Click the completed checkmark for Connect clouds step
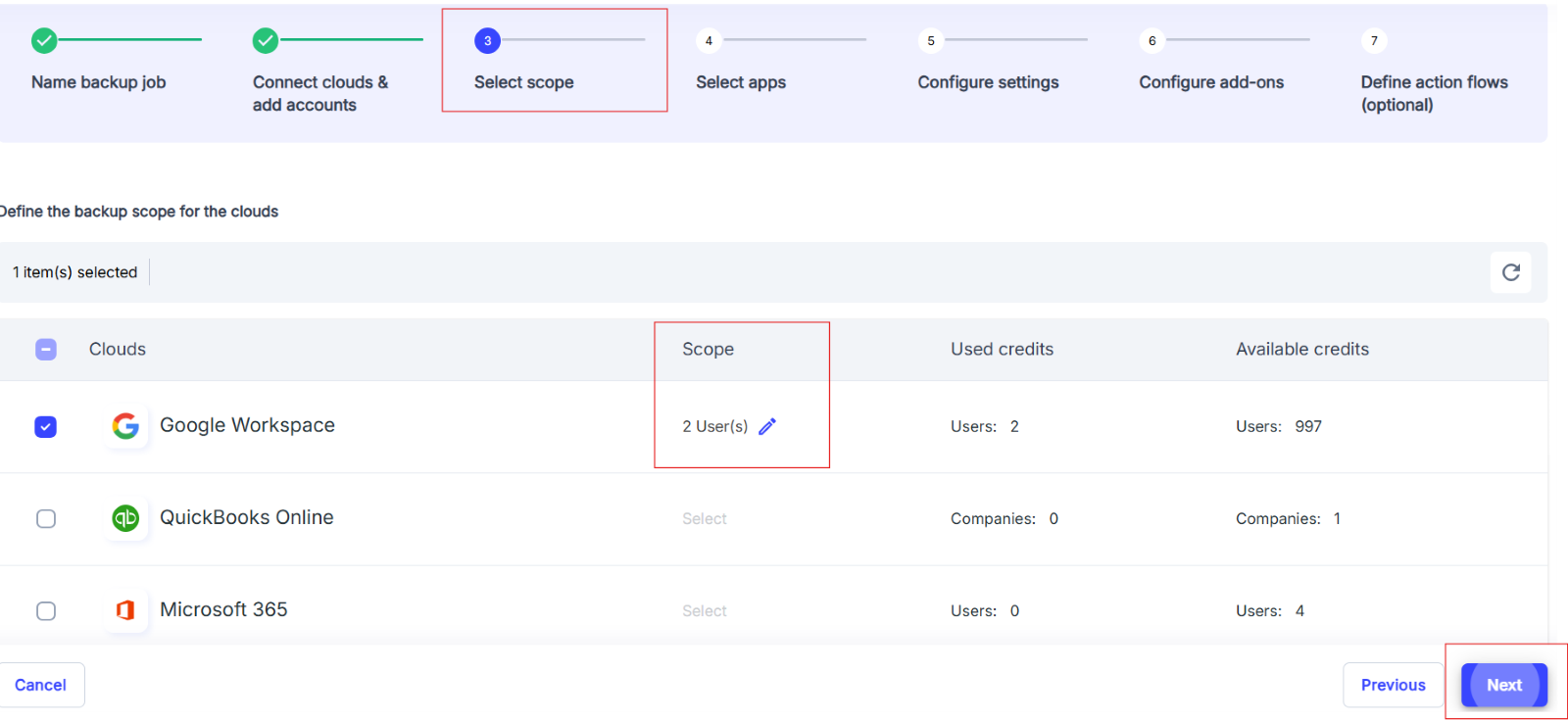The width and height of the screenshot is (1568, 720). [266, 40]
